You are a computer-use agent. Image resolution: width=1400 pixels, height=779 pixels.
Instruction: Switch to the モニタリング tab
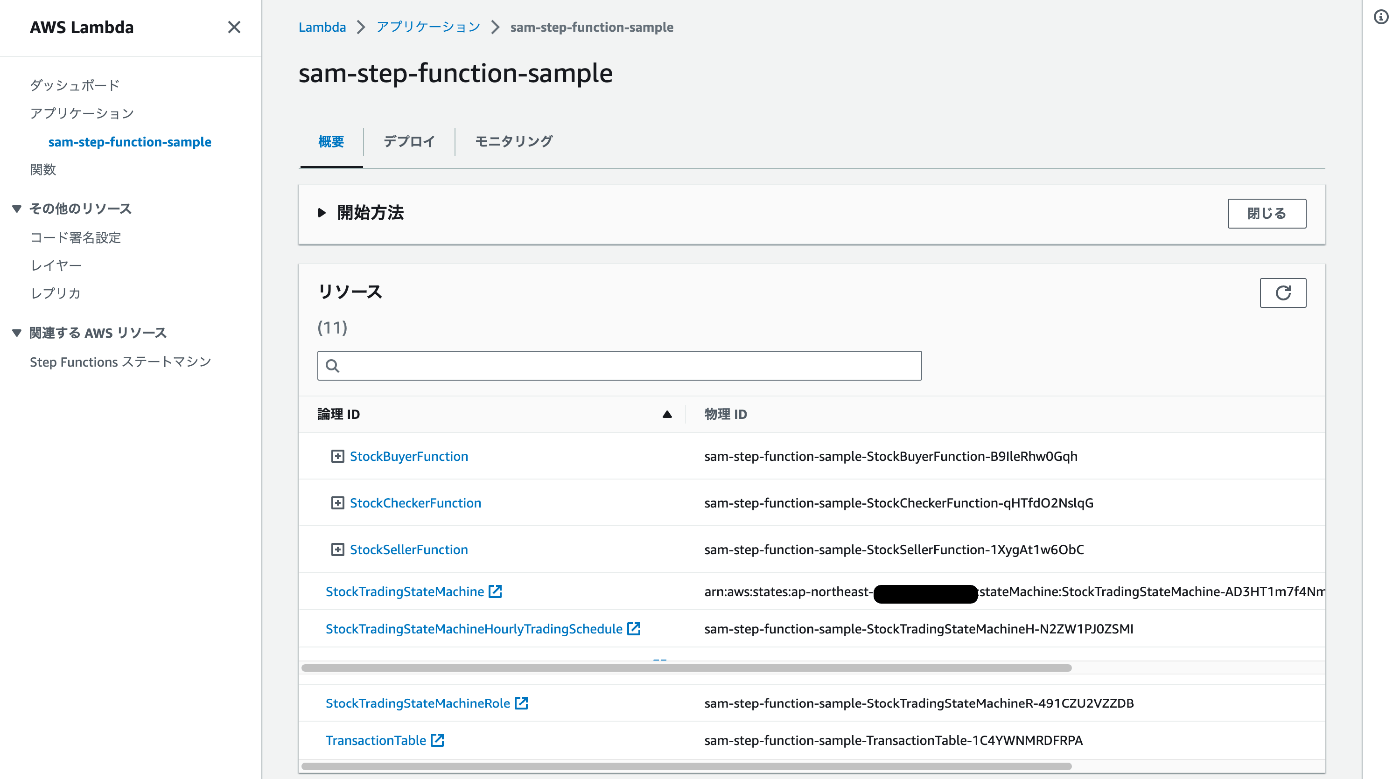(x=514, y=142)
